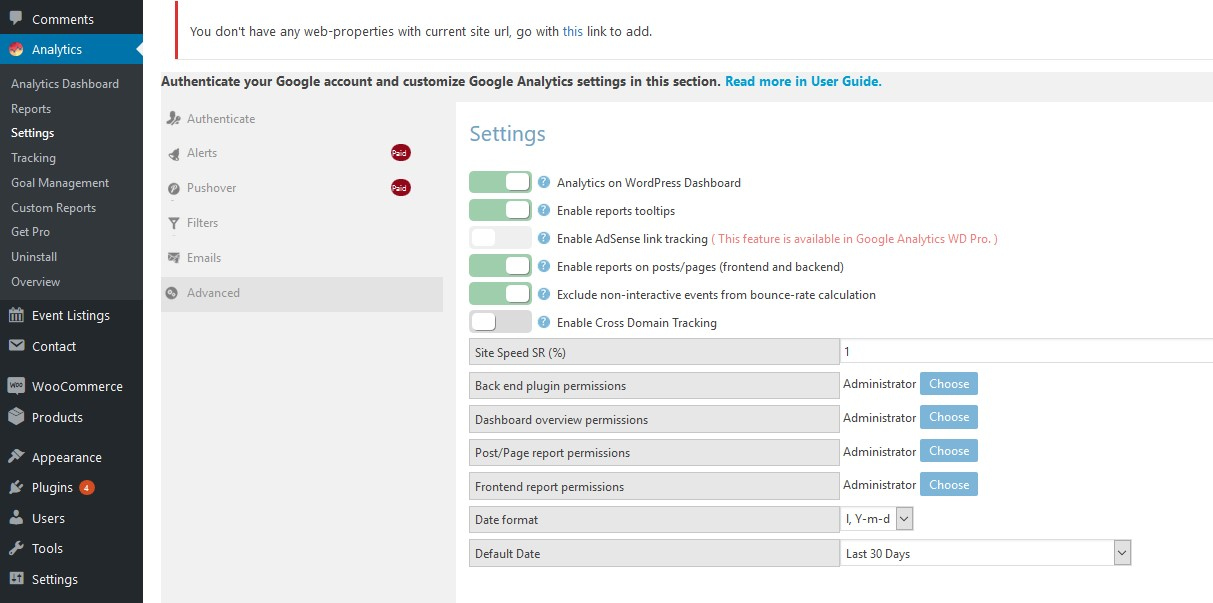Click the Site Speed SR input field
Image resolution: width=1213 pixels, height=603 pixels.
click(1025, 352)
